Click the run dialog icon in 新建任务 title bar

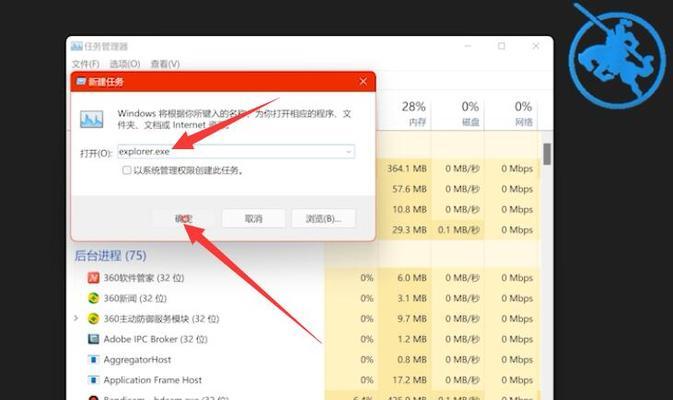(81, 82)
